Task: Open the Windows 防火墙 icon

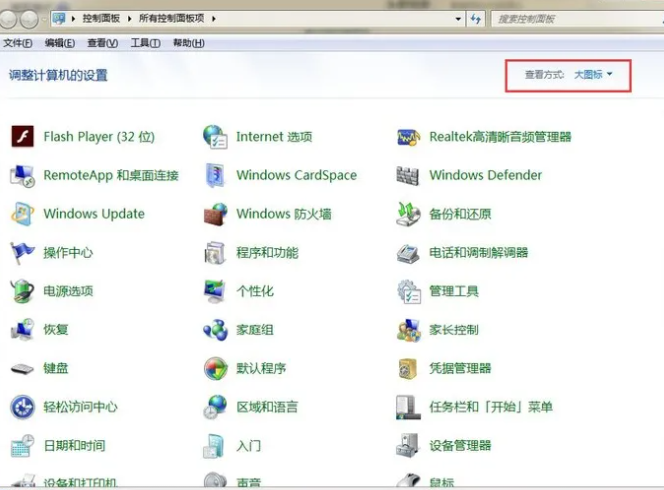Action: pos(215,214)
